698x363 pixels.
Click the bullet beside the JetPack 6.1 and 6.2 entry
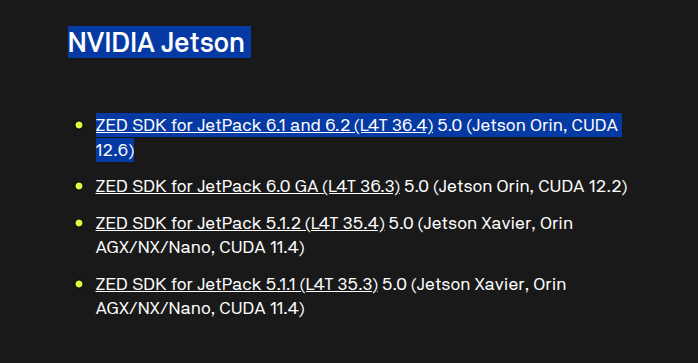click(79, 125)
